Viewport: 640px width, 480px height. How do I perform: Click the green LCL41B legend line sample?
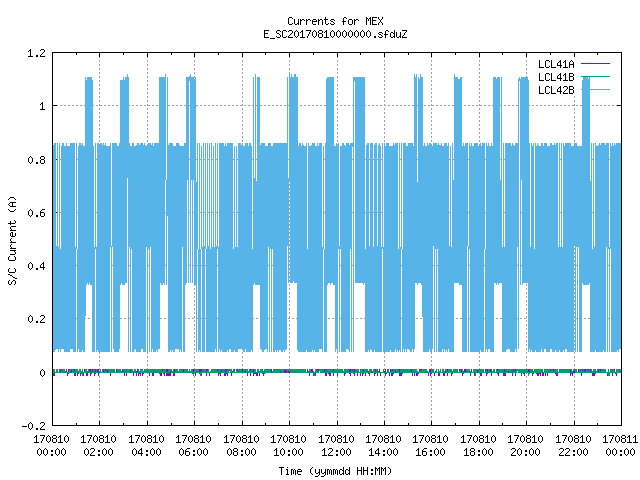(595, 76)
